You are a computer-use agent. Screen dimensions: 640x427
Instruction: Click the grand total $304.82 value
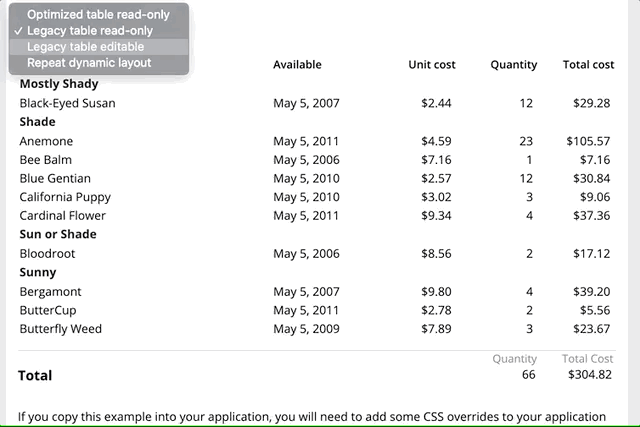coord(590,374)
